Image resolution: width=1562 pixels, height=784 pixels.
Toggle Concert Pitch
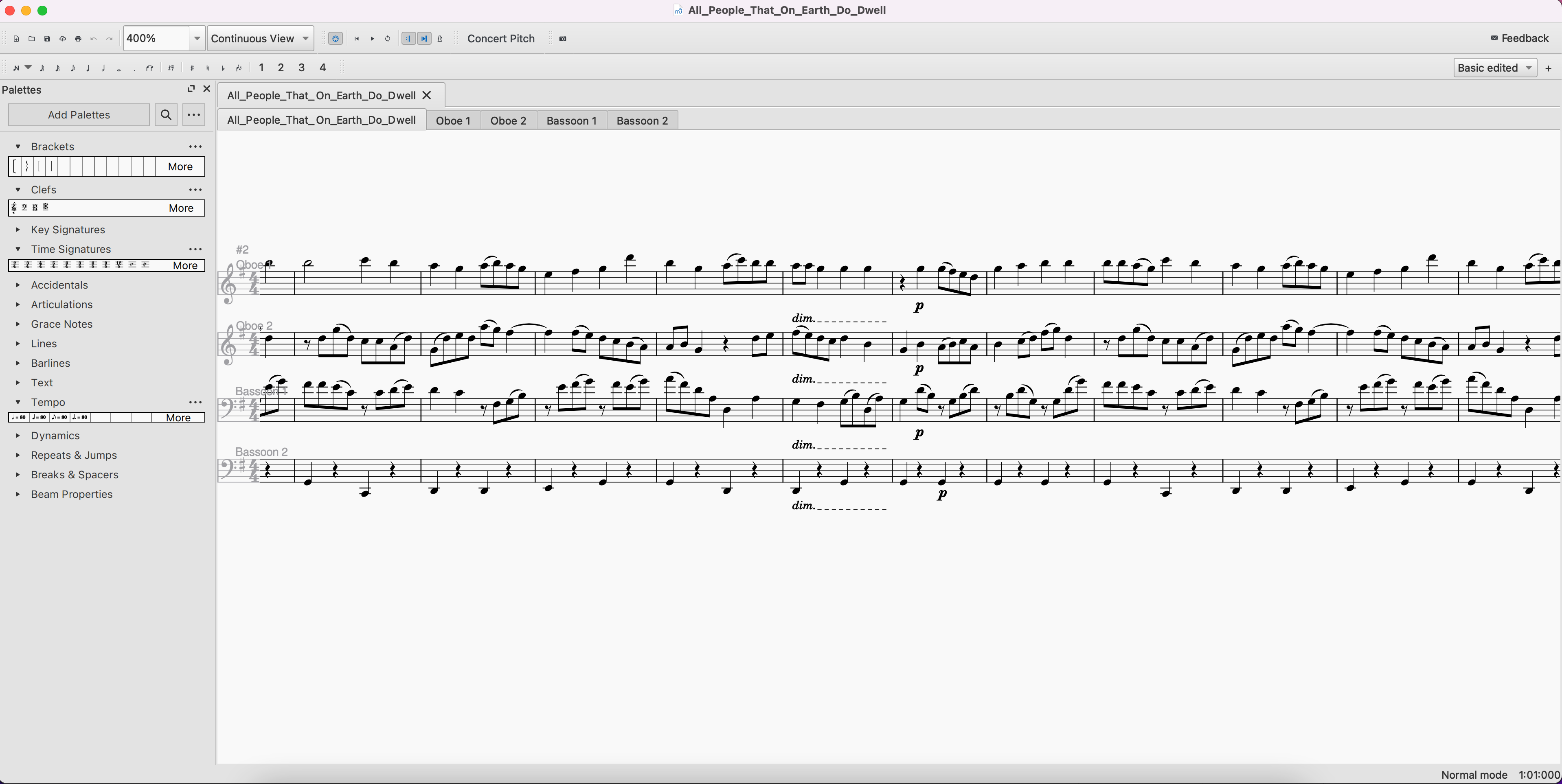tap(501, 38)
